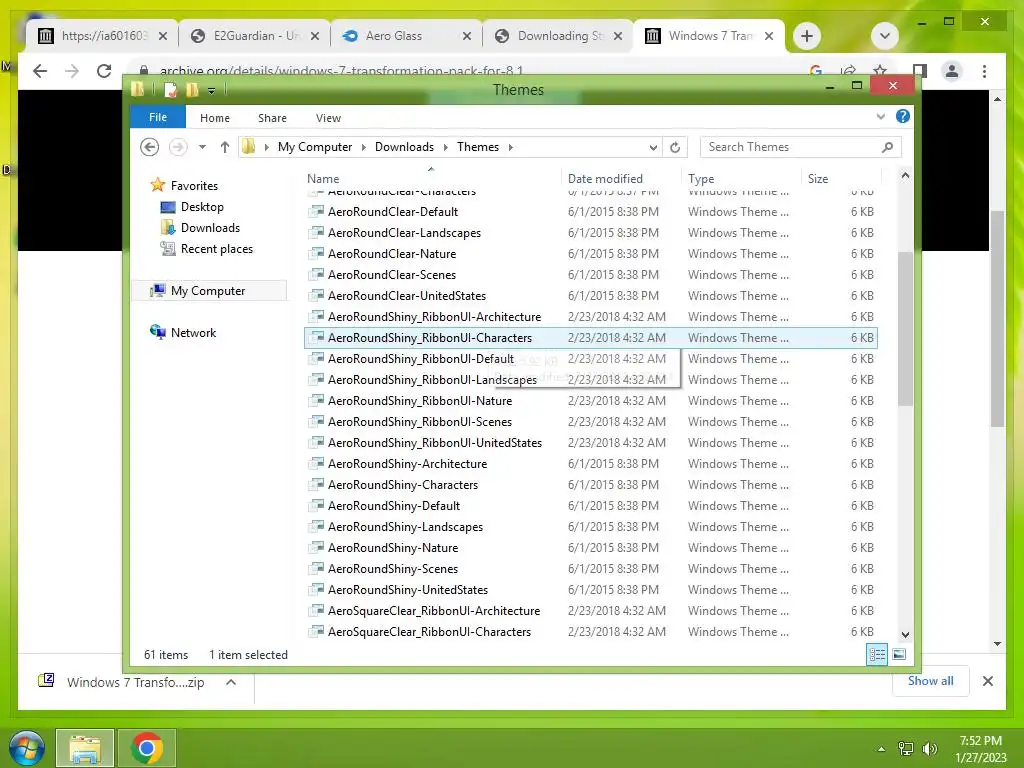Viewport: 1024px width, 768px height.
Task: Open Explorer help question mark
Action: pos(903,116)
